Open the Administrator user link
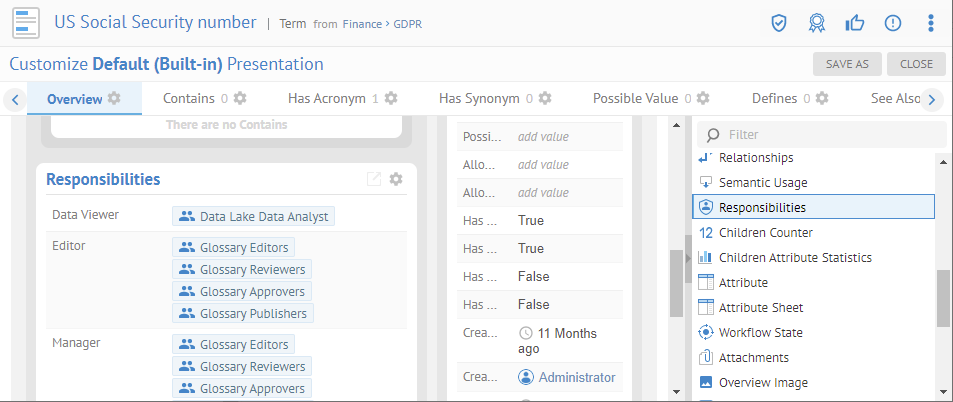The height and width of the screenshot is (402, 953). coord(576,377)
